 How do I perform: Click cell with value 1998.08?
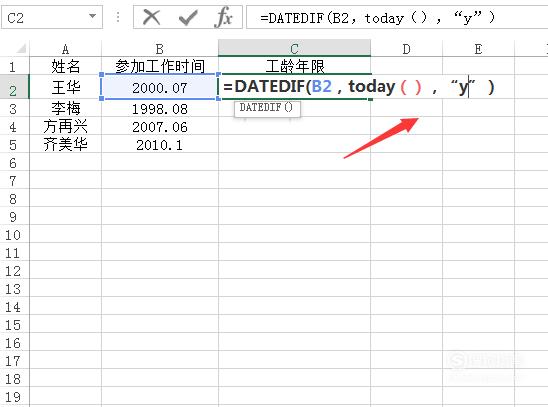(160, 109)
